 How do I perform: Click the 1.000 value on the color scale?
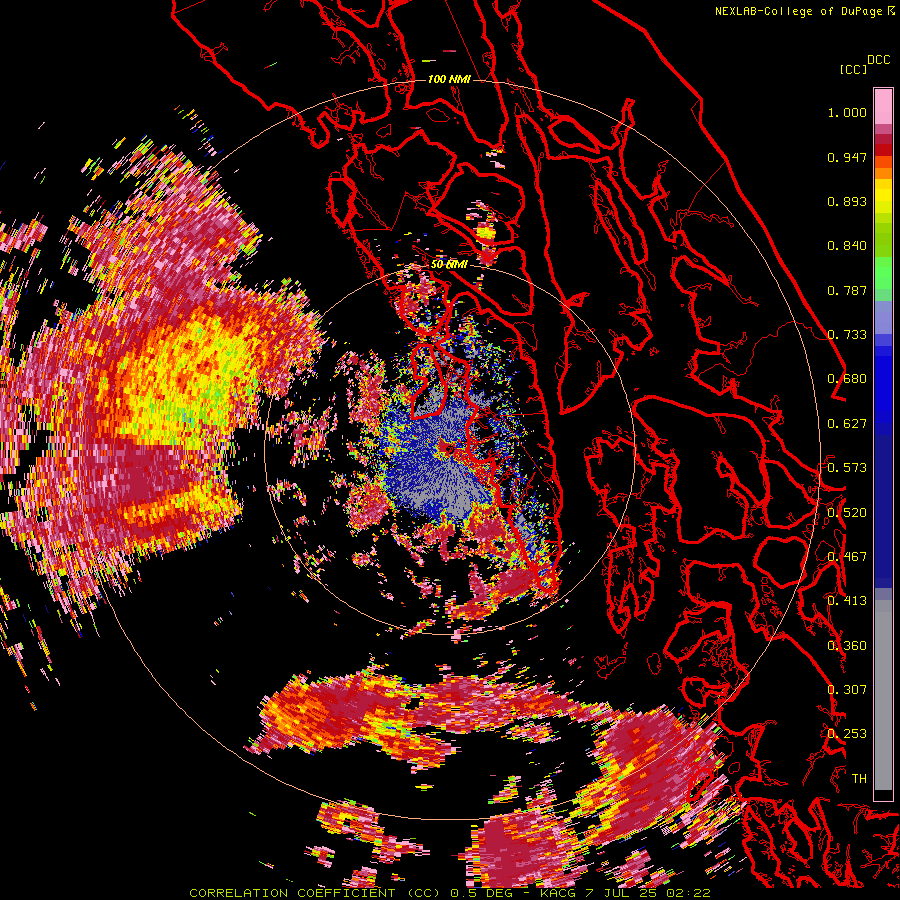(x=847, y=112)
